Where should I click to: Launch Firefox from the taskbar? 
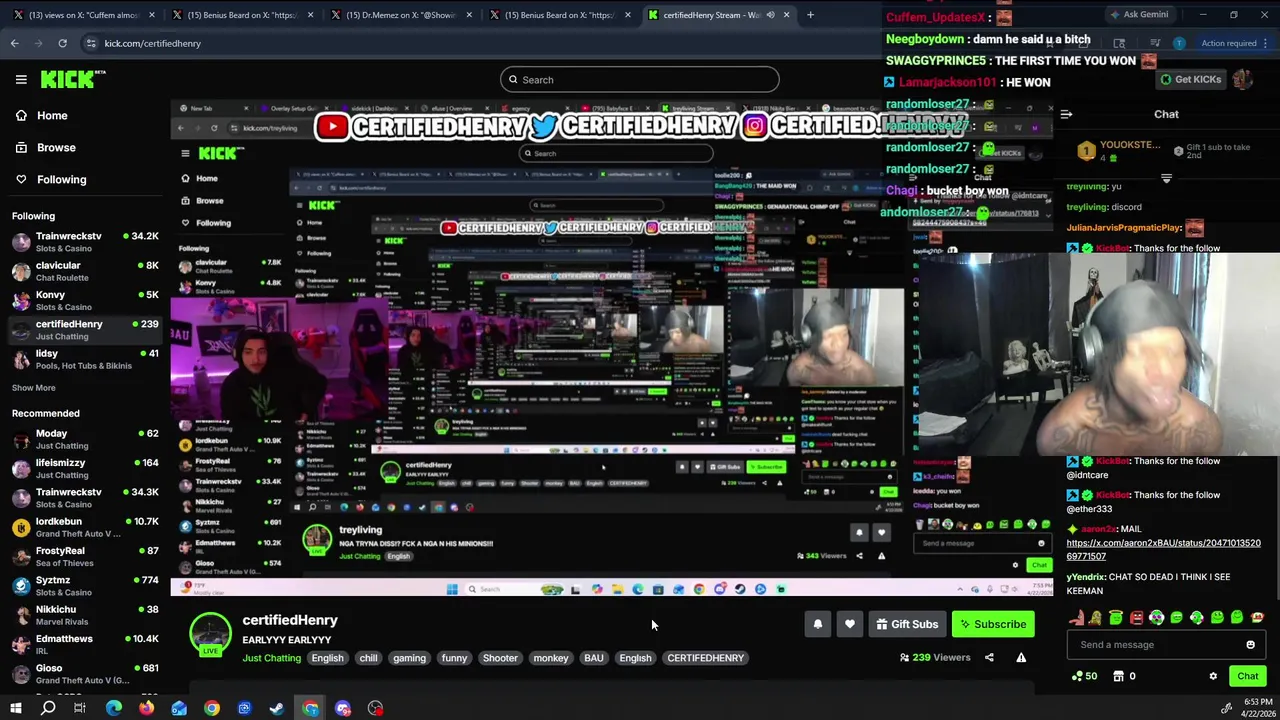(x=147, y=708)
